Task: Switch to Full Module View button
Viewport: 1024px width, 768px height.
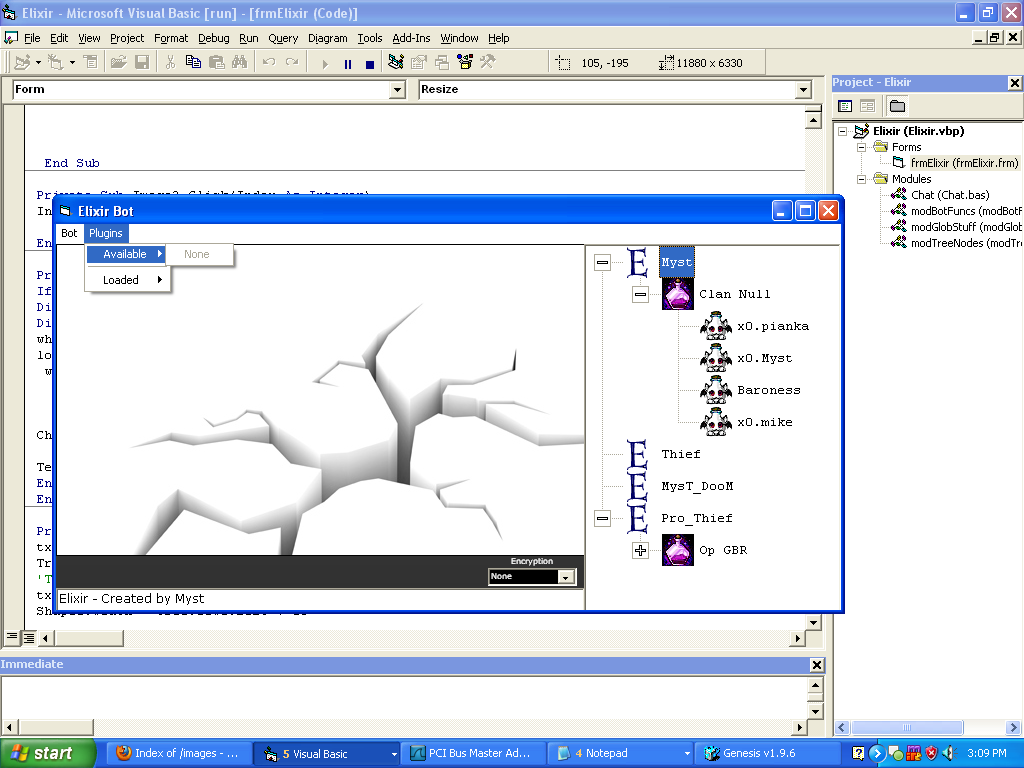Action: 29,637
